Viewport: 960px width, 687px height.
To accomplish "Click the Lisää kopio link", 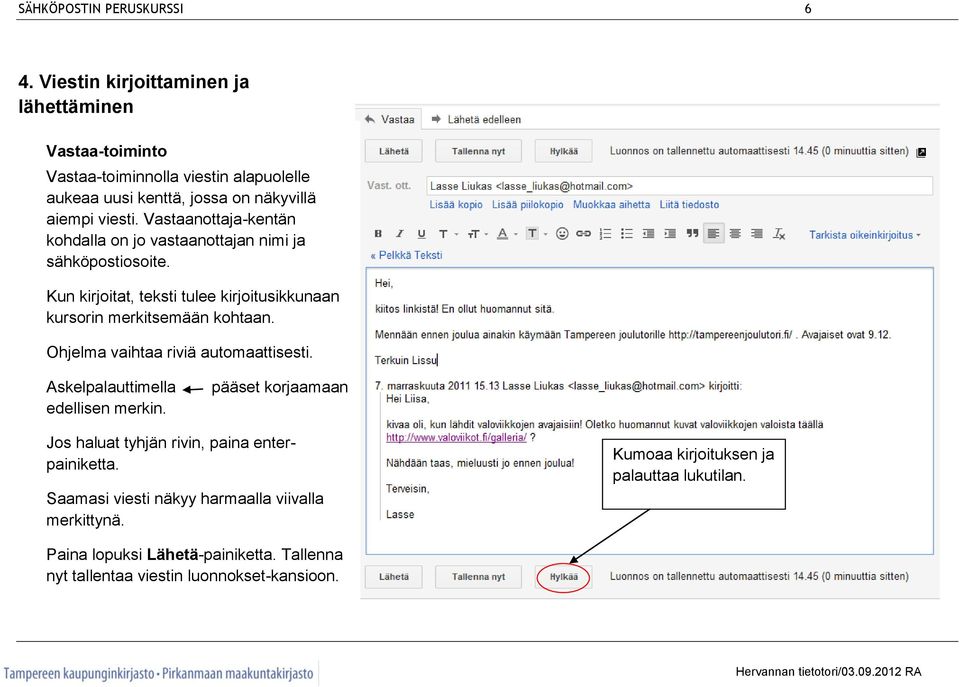I will pos(456,205).
